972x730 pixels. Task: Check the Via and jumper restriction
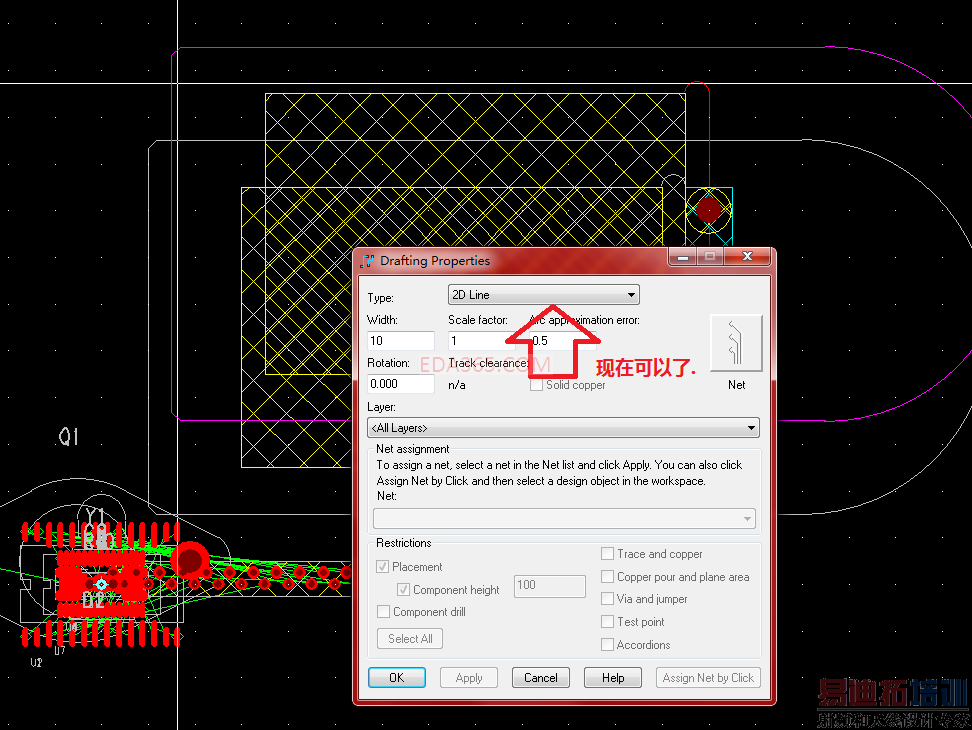coord(608,599)
